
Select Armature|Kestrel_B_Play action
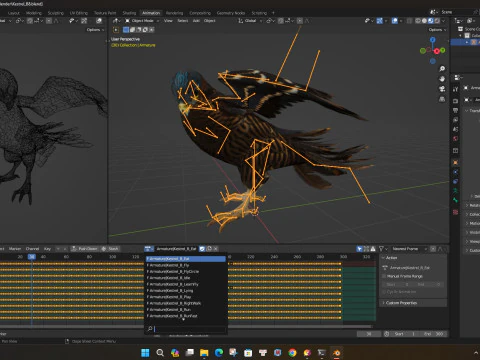(x=185, y=297)
